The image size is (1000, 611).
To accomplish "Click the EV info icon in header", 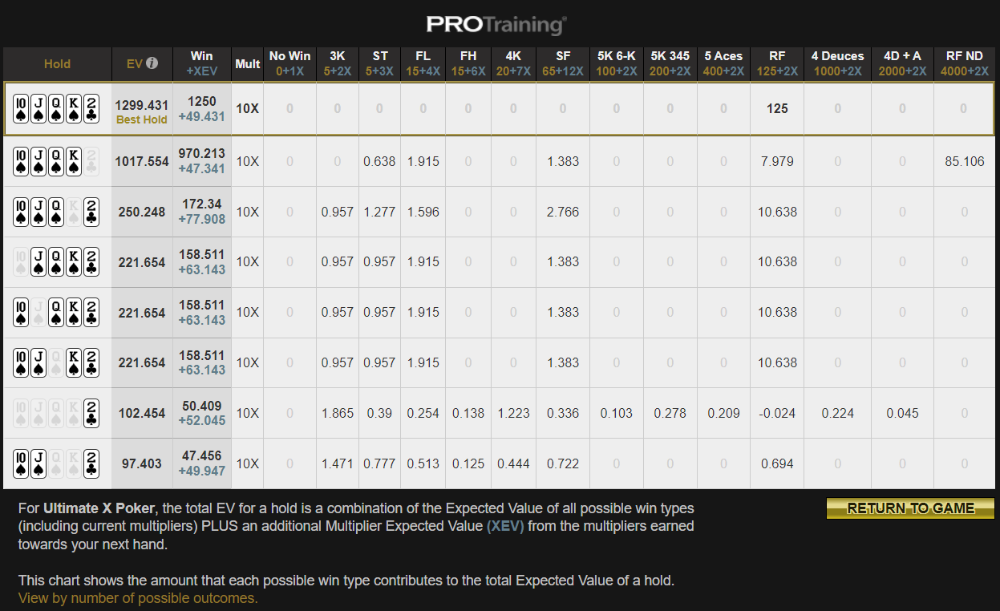I will 152,63.
